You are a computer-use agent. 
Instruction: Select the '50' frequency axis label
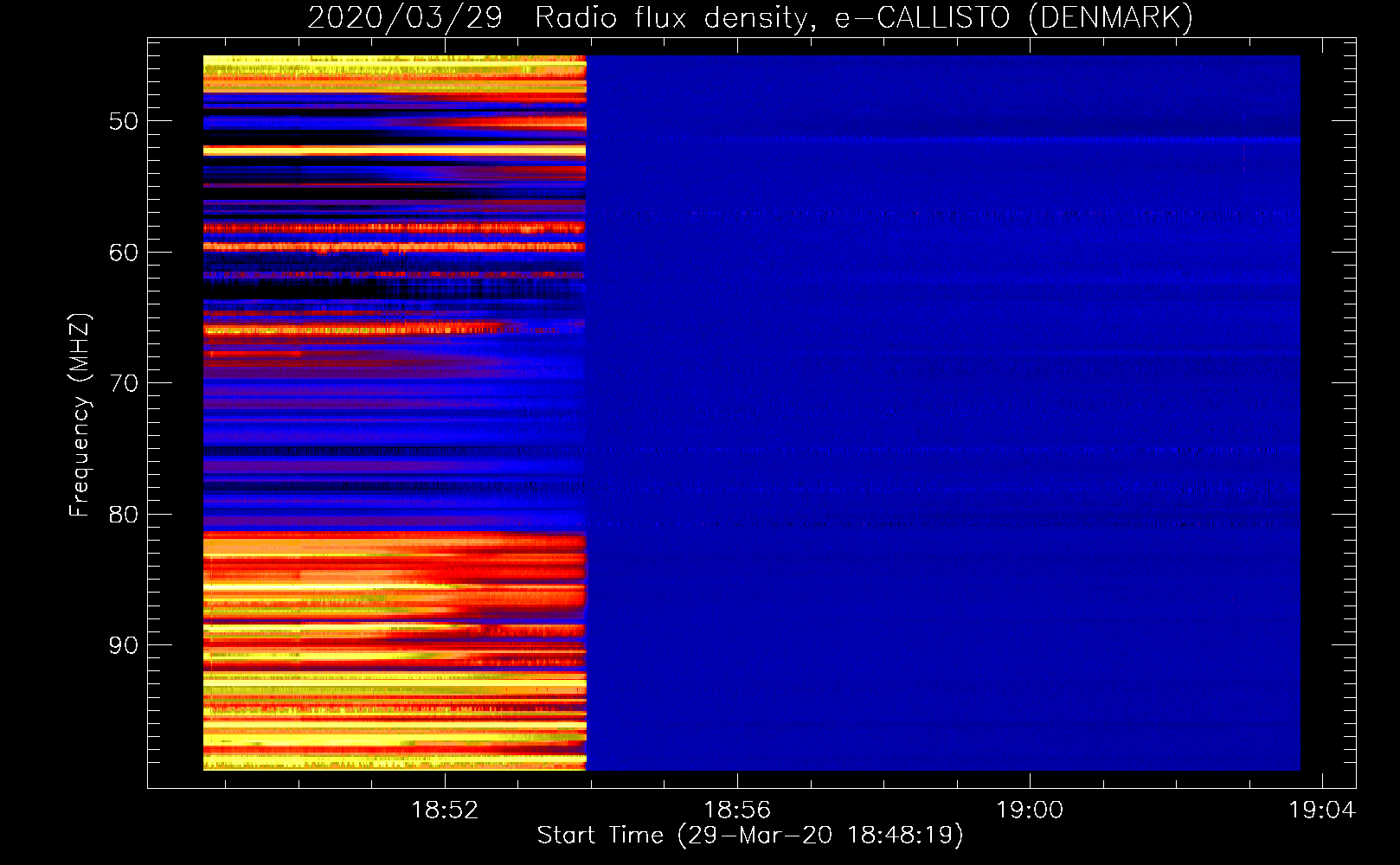tap(124, 121)
